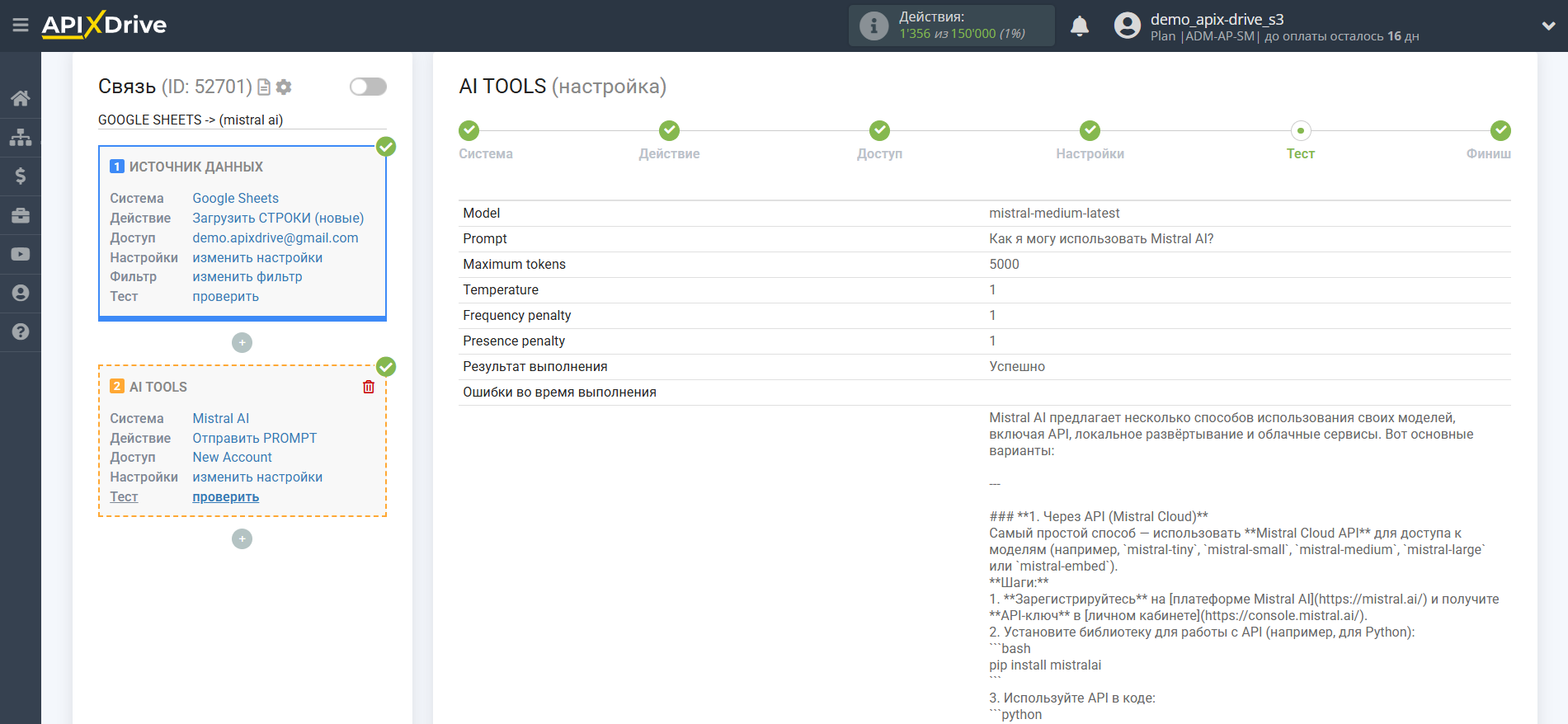The width and height of the screenshot is (1568, 724).
Task: Open the hamburger menu
Action: (x=21, y=26)
